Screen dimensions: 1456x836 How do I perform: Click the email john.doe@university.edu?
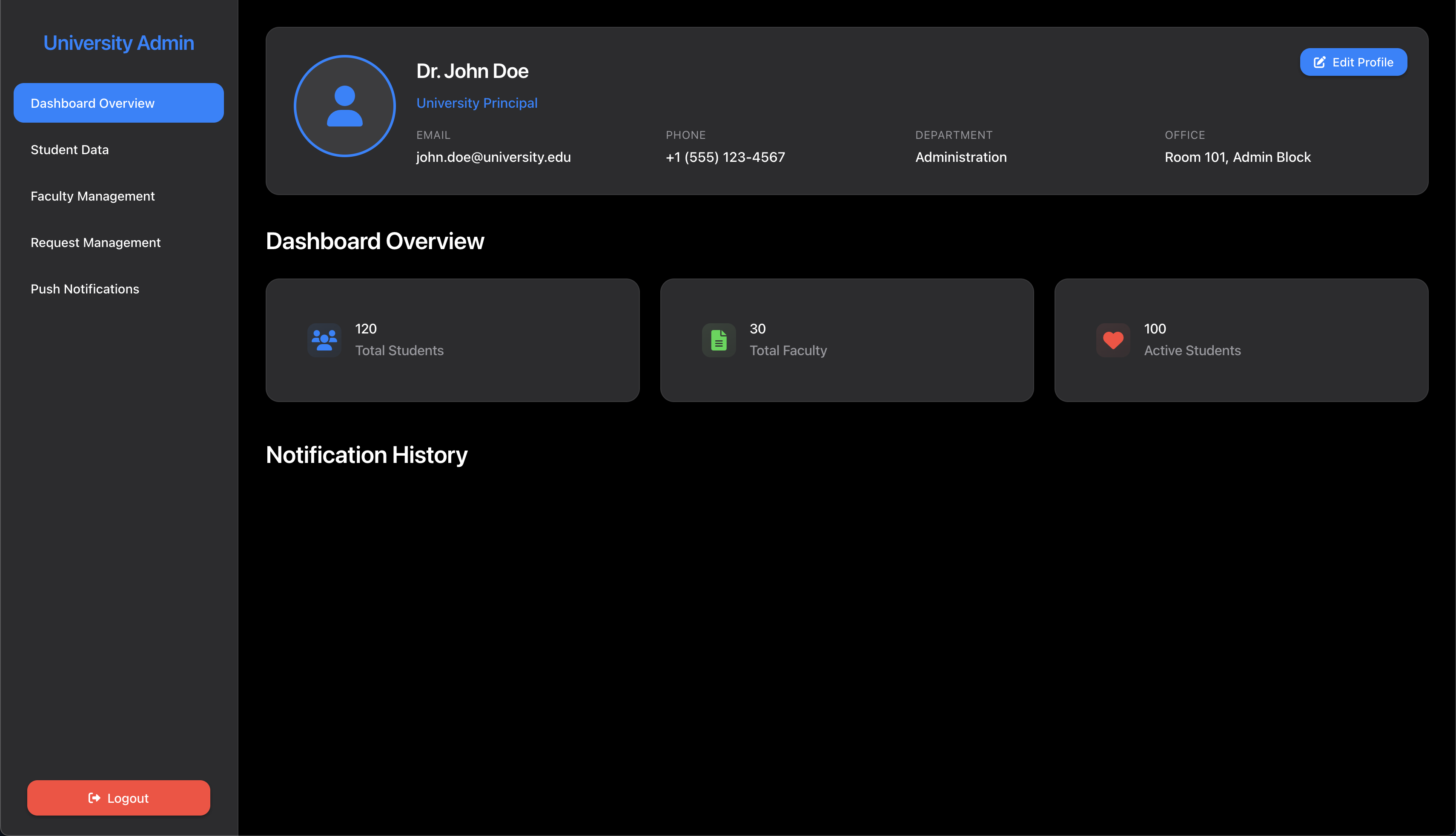click(493, 157)
